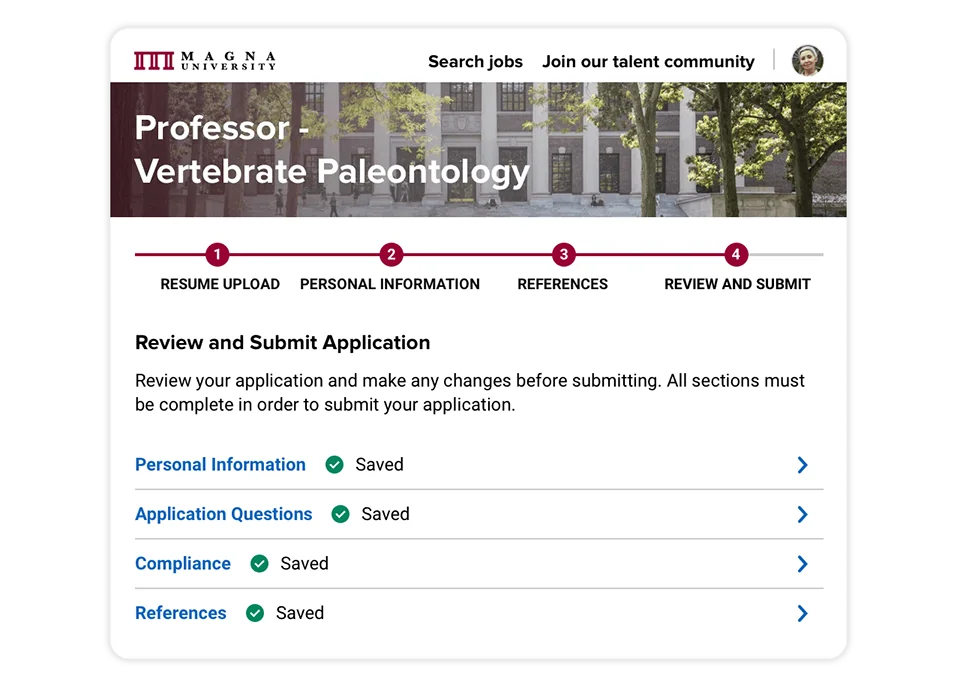The height and width of the screenshot is (689, 956).
Task: Expand the Personal Information section chevron
Action: point(802,464)
